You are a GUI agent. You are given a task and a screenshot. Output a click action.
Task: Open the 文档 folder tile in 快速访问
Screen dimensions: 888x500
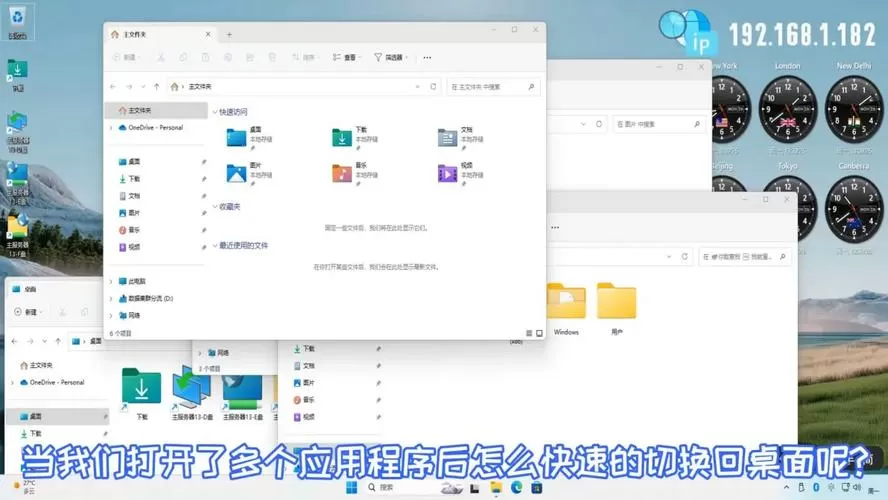(460, 137)
